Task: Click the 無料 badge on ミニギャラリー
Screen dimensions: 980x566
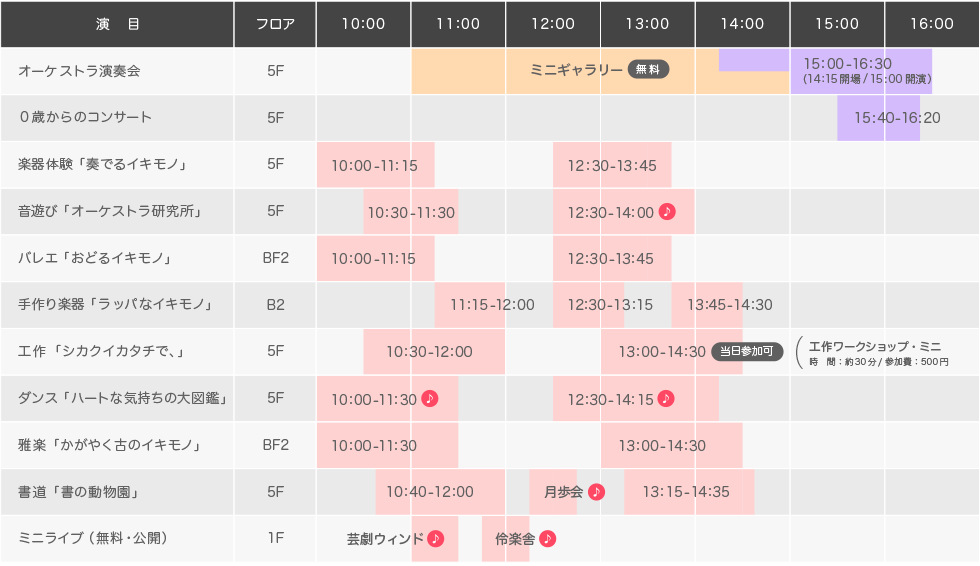Action: coord(648,70)
